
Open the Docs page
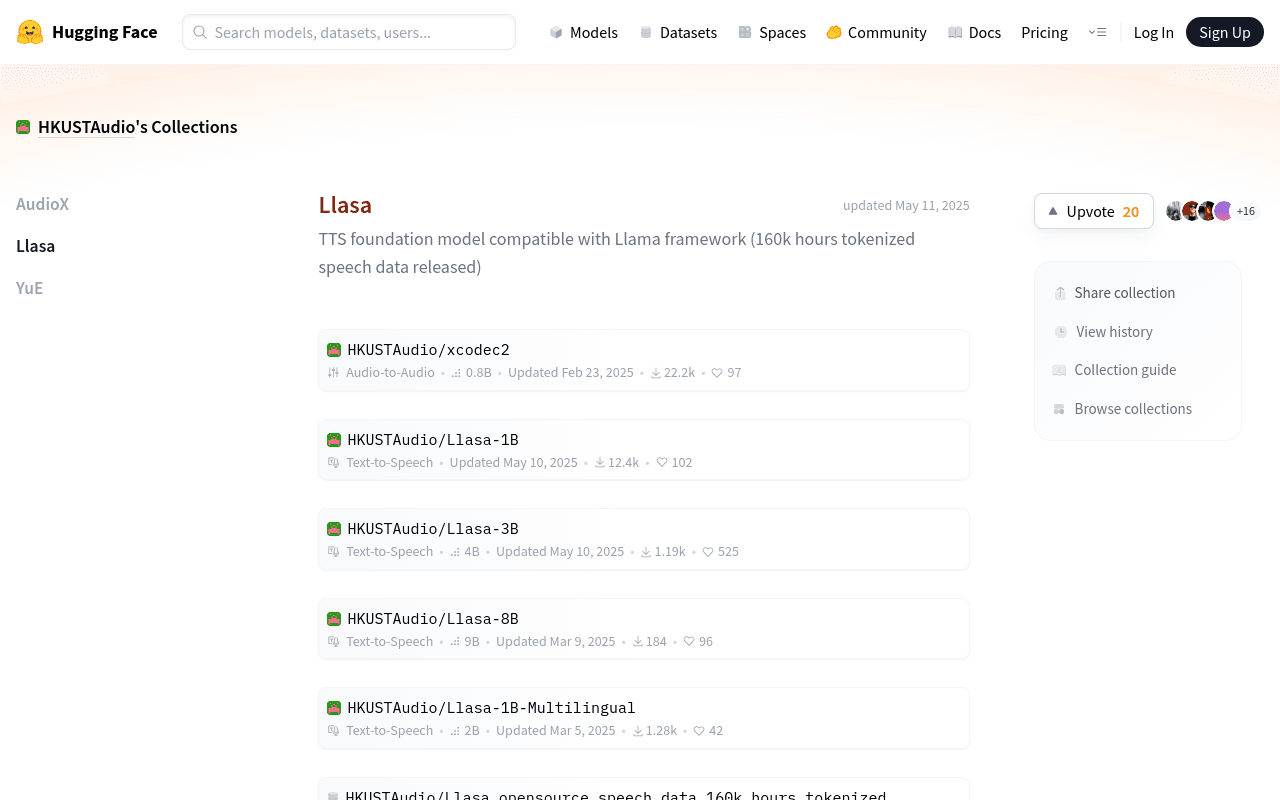tap(975, 32)
